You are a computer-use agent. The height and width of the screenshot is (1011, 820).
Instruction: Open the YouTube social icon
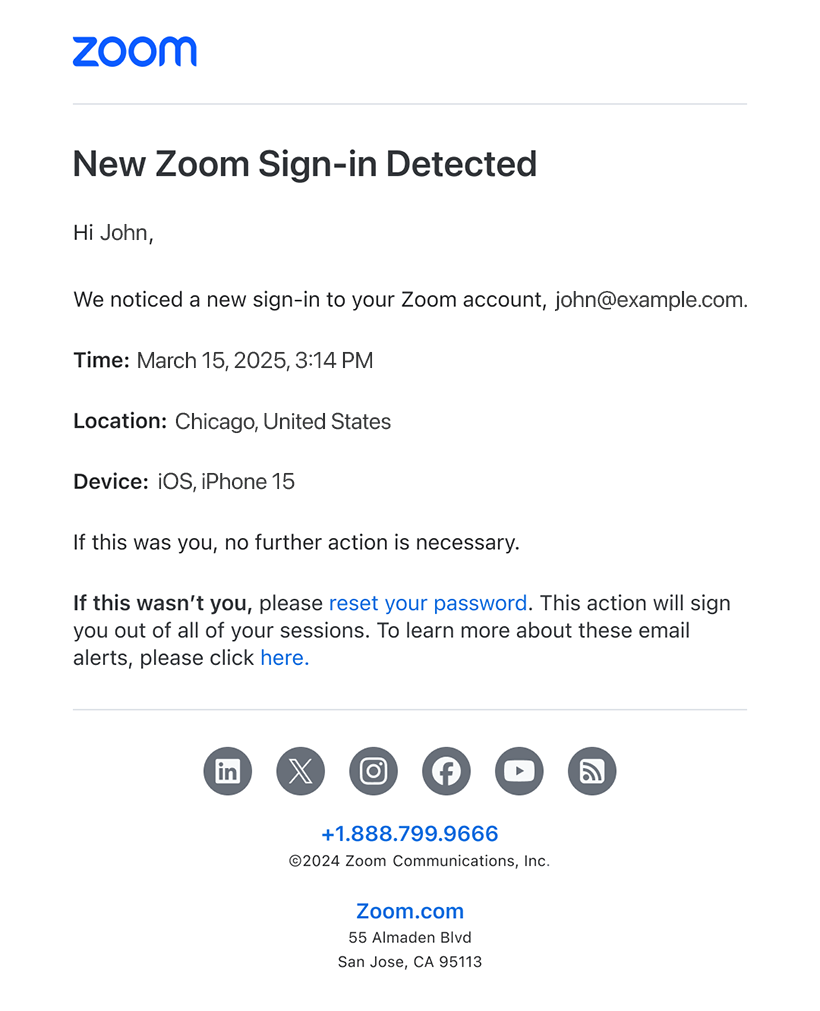pos(519,771)
